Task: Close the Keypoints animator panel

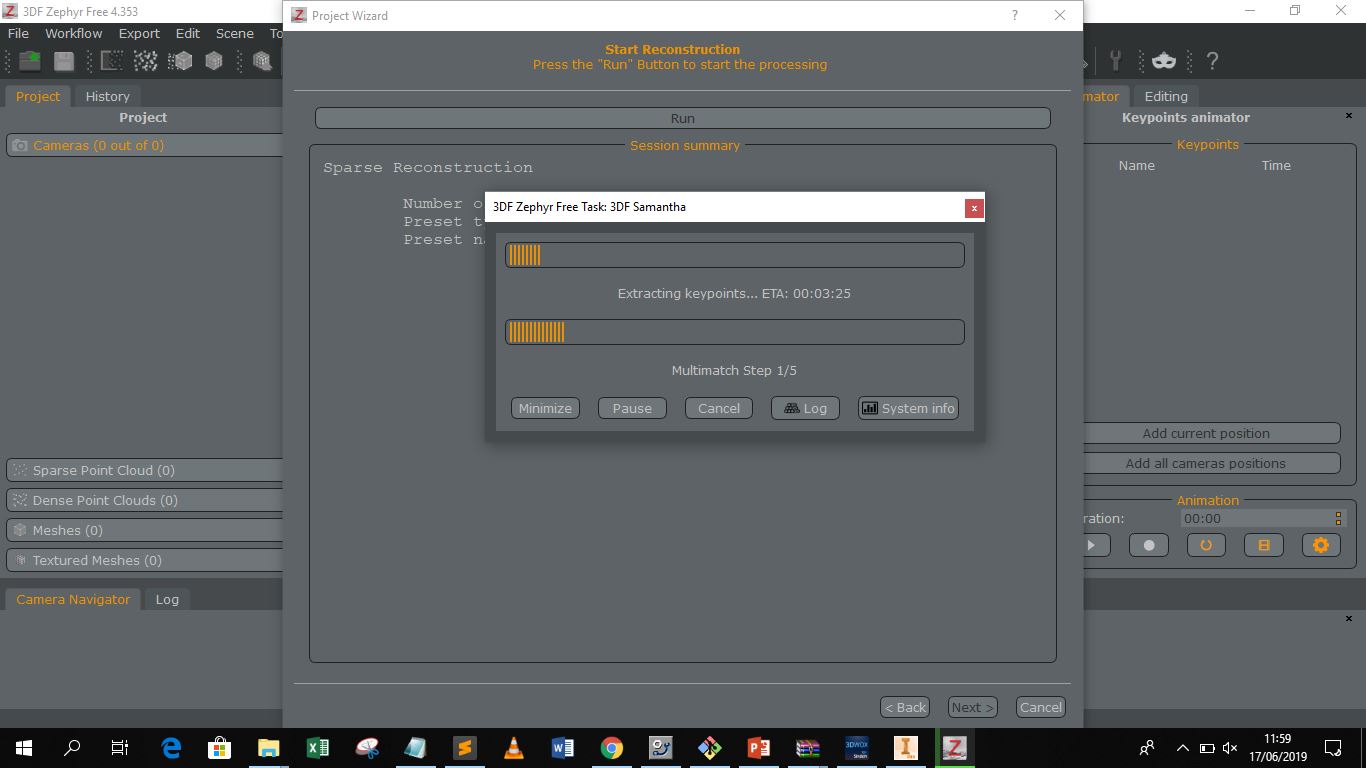Action: (1349, 116)
